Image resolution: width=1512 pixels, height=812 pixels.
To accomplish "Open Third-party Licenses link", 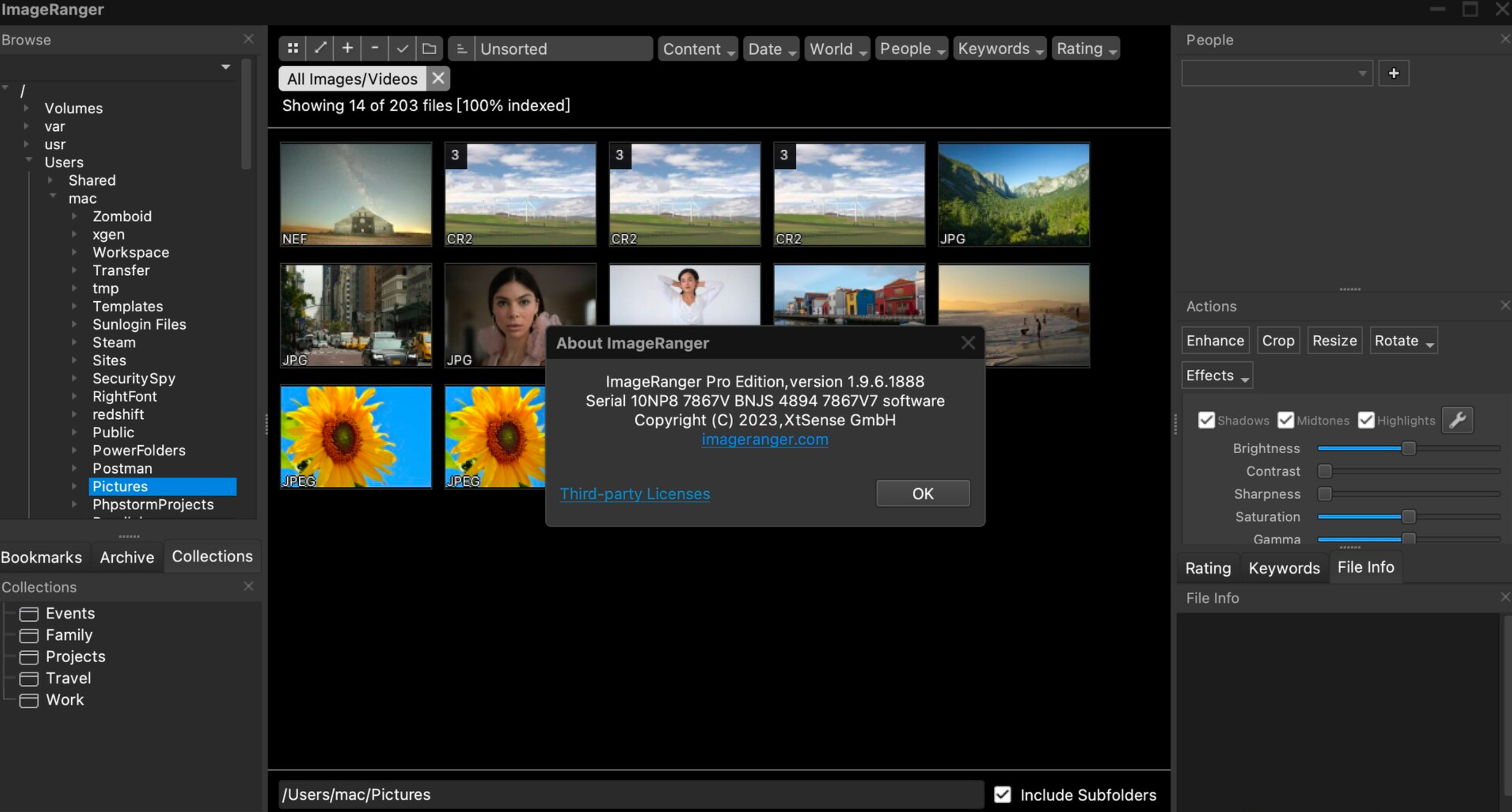I will (x=634, y=493).
